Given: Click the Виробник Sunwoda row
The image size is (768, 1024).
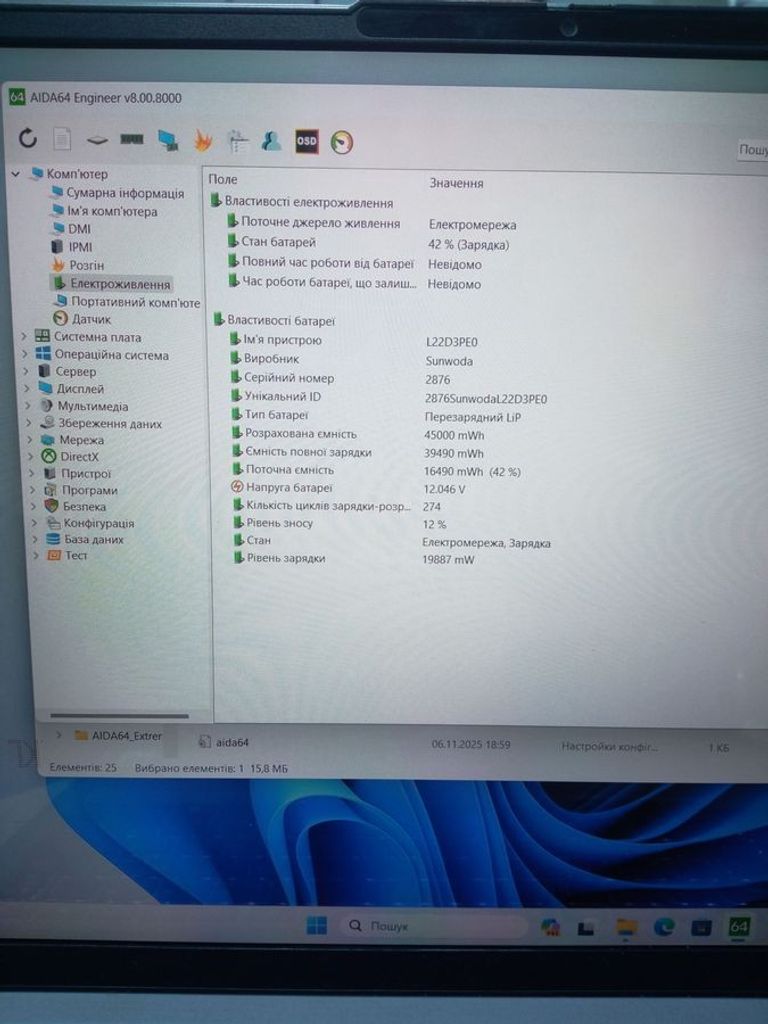Looking at the screenshot, I should pos(351,359).
